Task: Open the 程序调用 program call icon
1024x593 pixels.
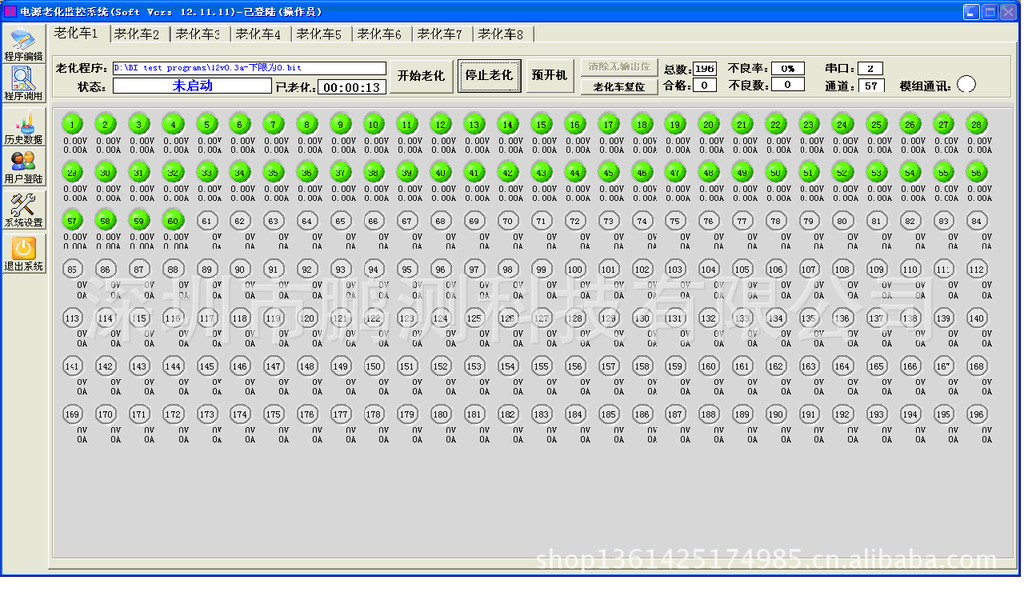Action: (x=24, y=84)
